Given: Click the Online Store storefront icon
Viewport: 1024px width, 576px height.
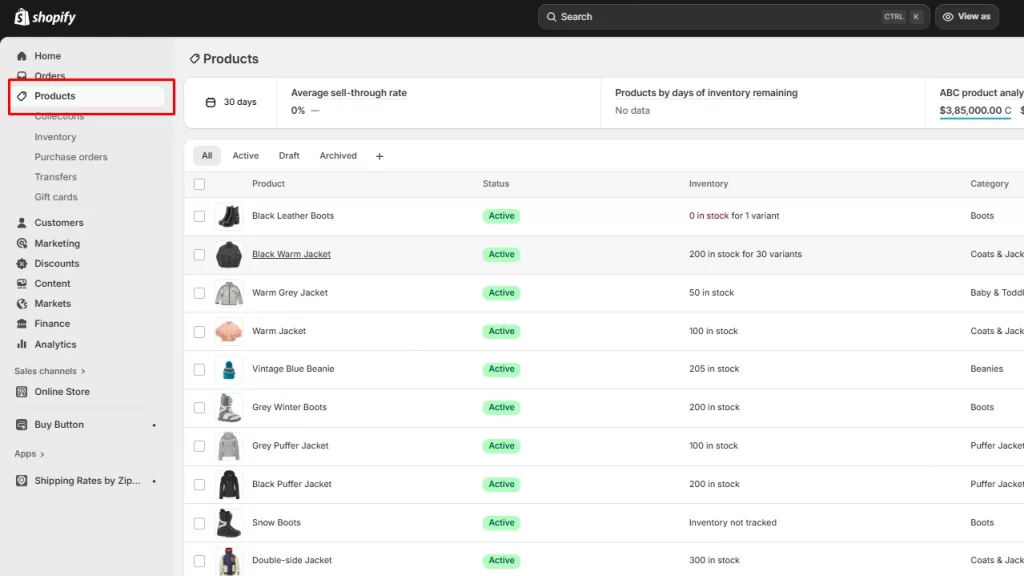Looking at the screenshot, I should pyautogui.click(x=22, y=392).
